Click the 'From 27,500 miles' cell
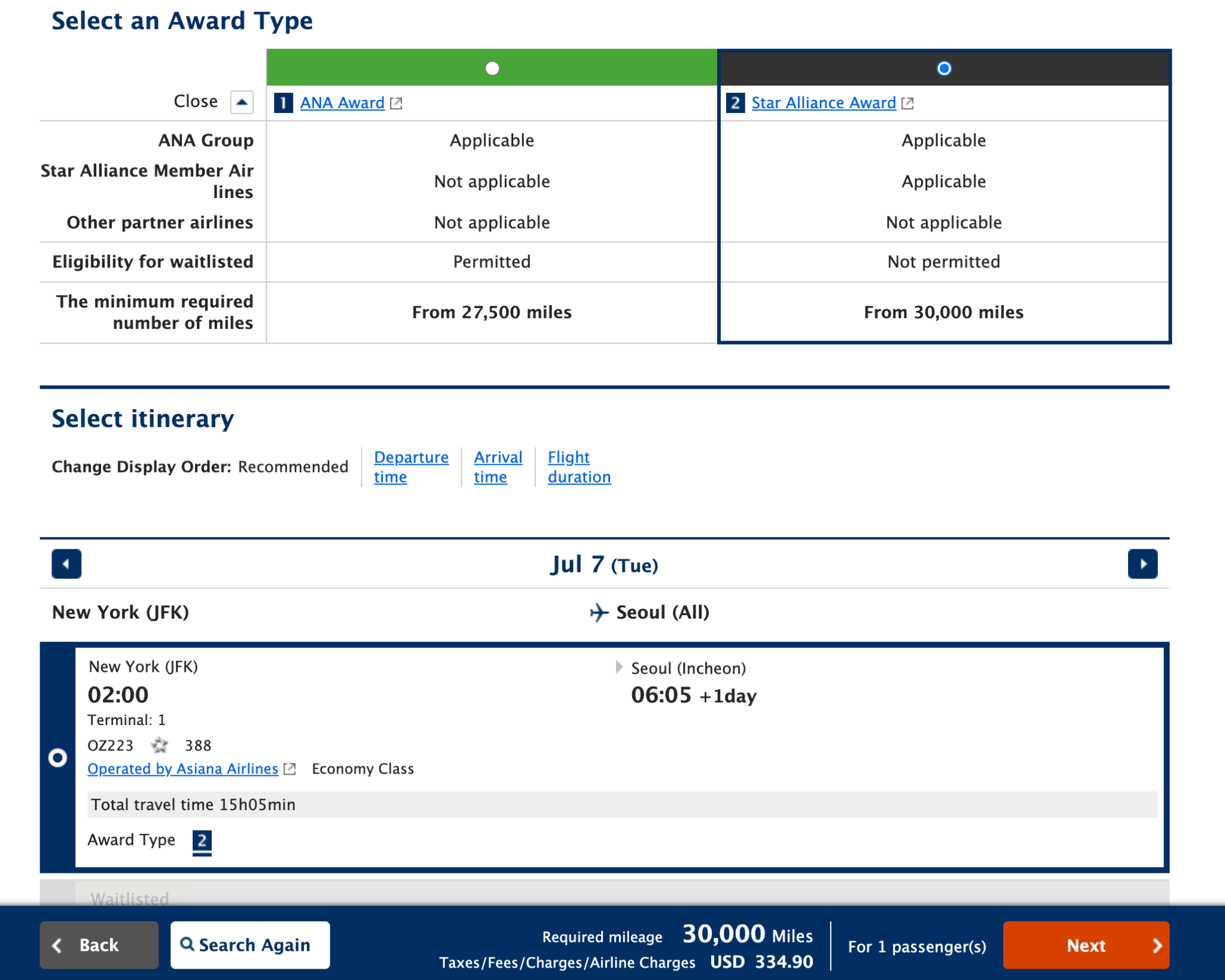1225x980 pixels. pos(492,312)
